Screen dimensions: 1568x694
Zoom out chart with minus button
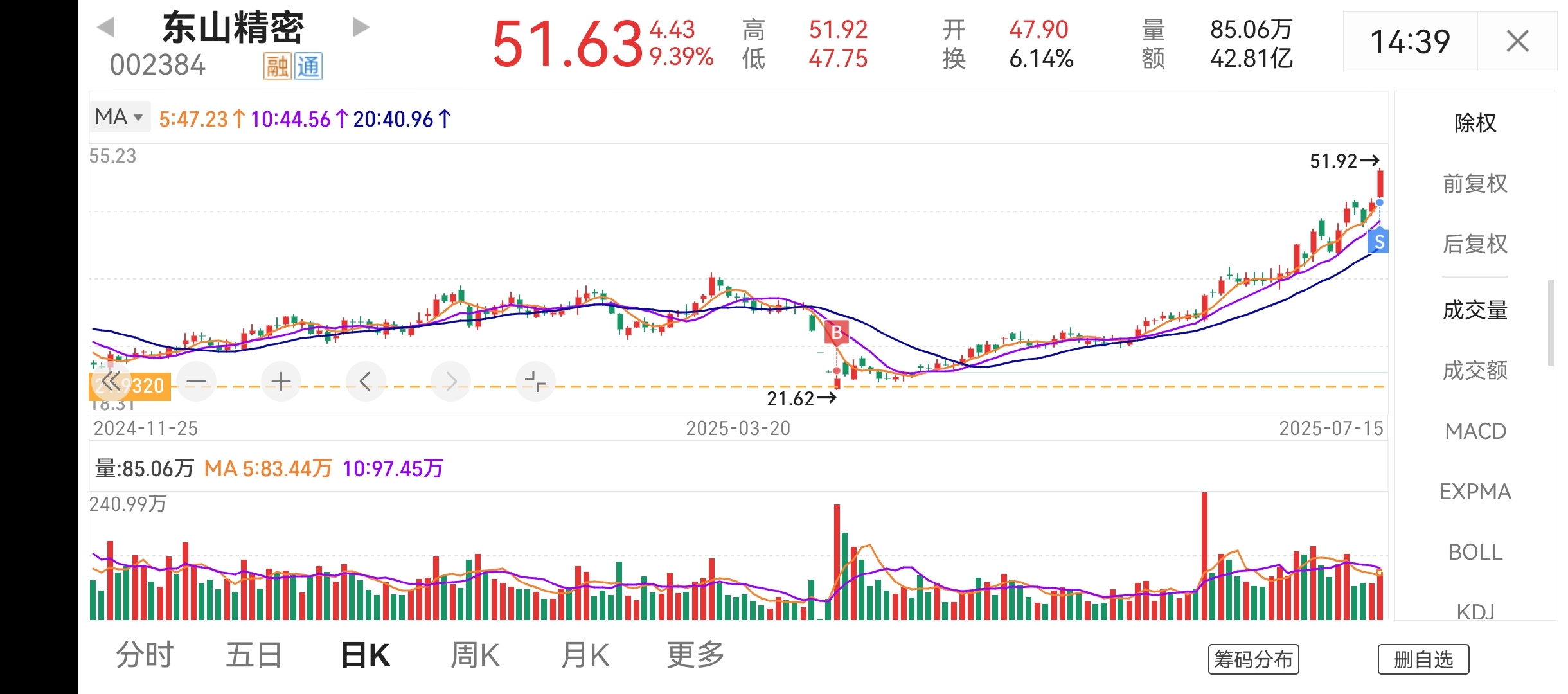click(196, 382)
